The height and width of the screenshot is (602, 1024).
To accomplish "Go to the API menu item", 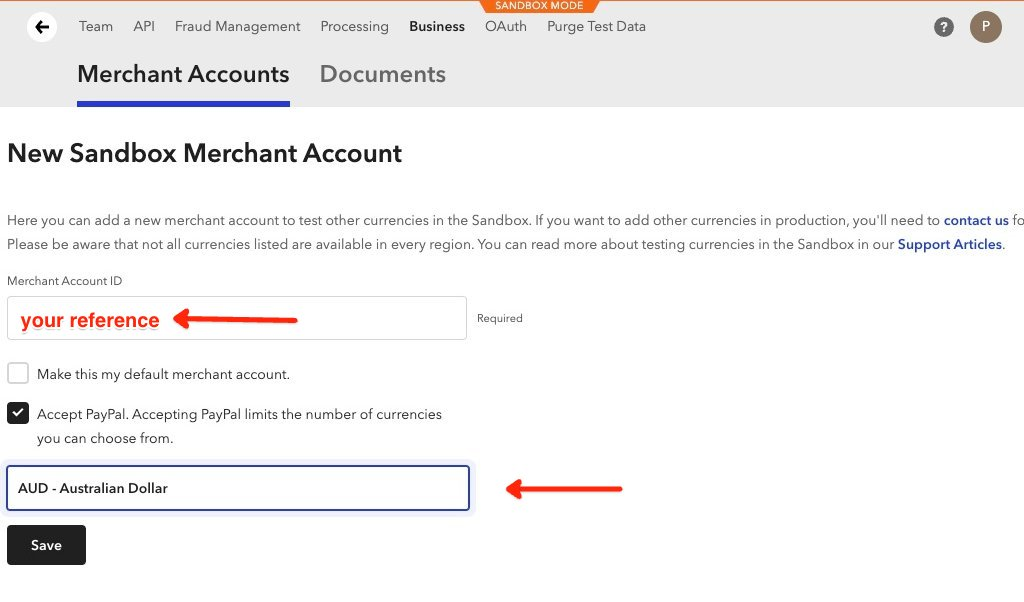I will (144, 27).
